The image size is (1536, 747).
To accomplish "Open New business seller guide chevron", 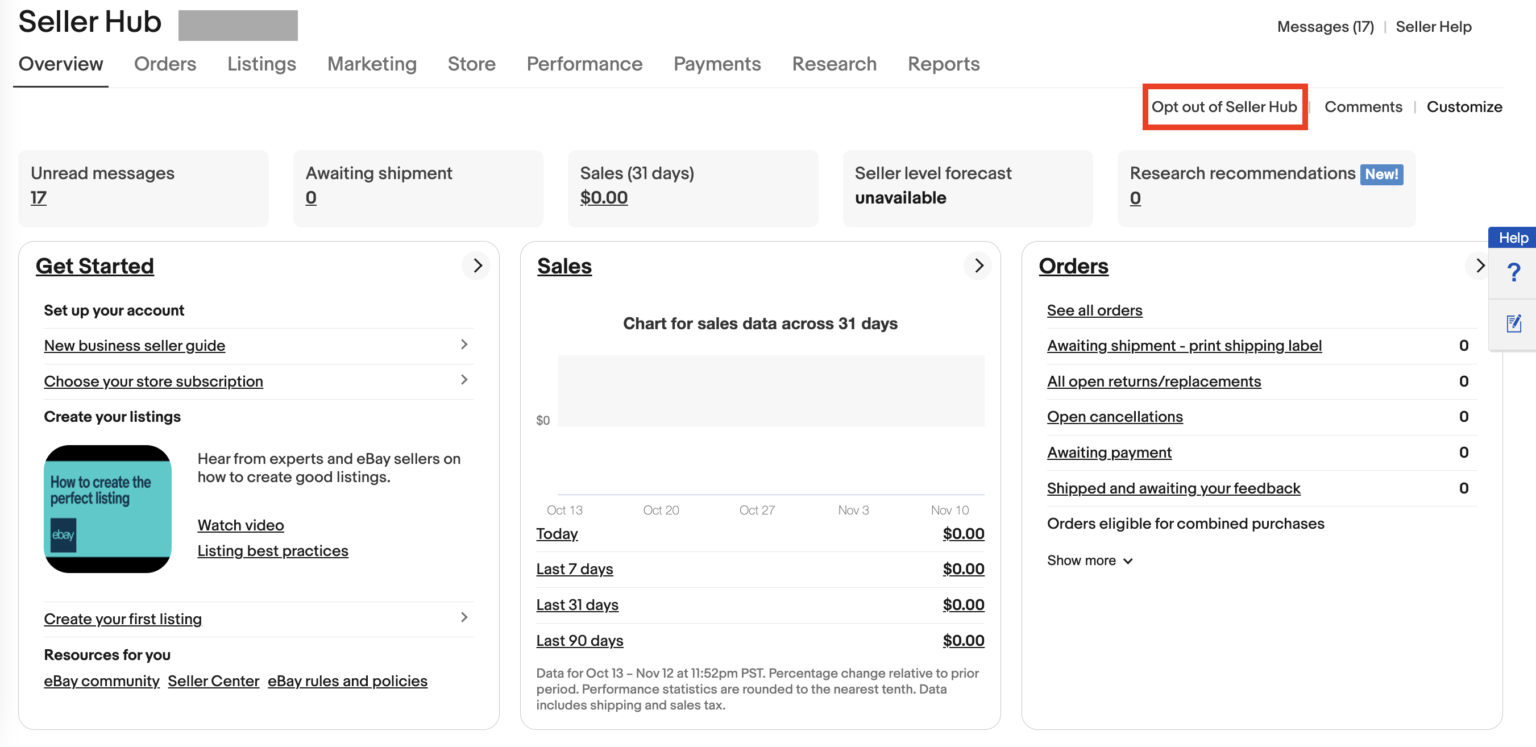I will [463, 345].
